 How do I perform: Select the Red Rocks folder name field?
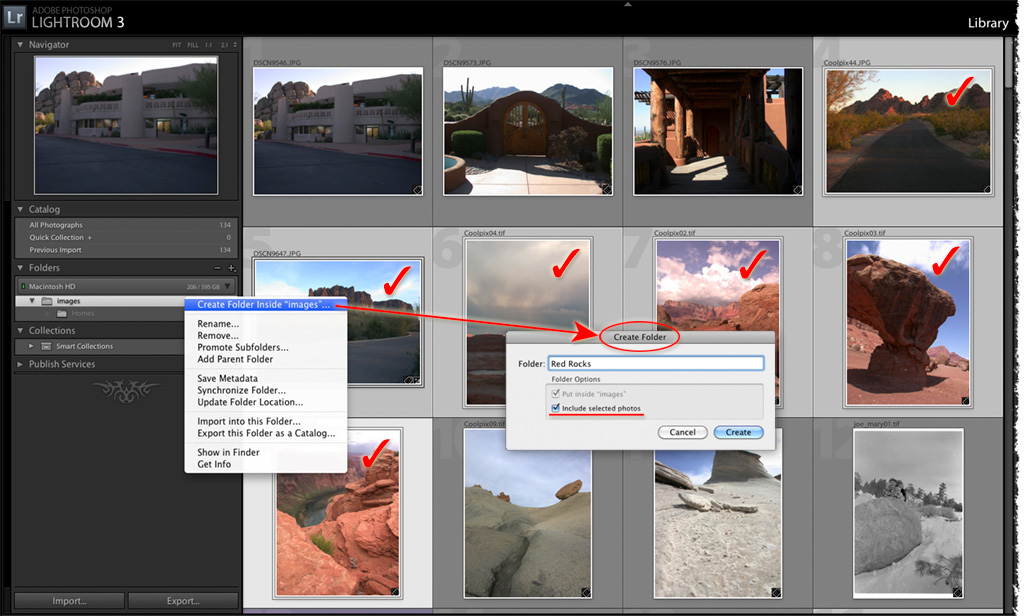[x=655, y=363]
